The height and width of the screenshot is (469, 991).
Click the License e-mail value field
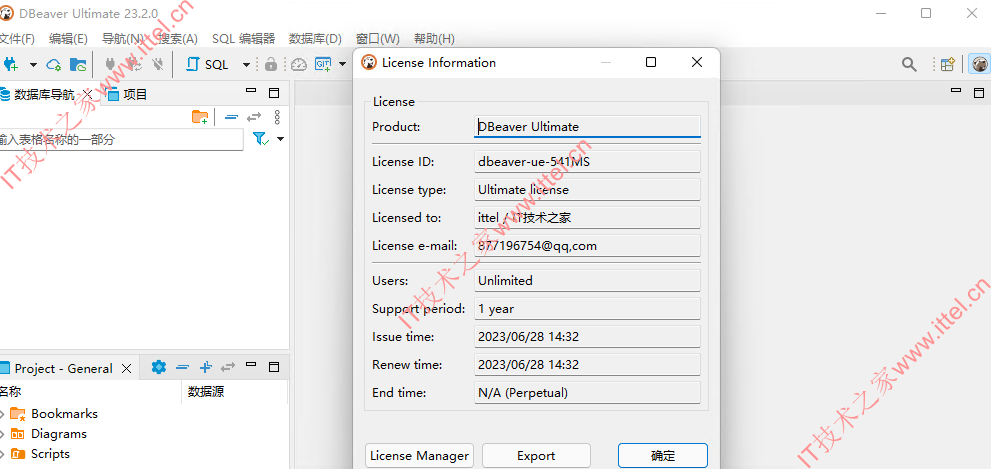pos(587,245)
